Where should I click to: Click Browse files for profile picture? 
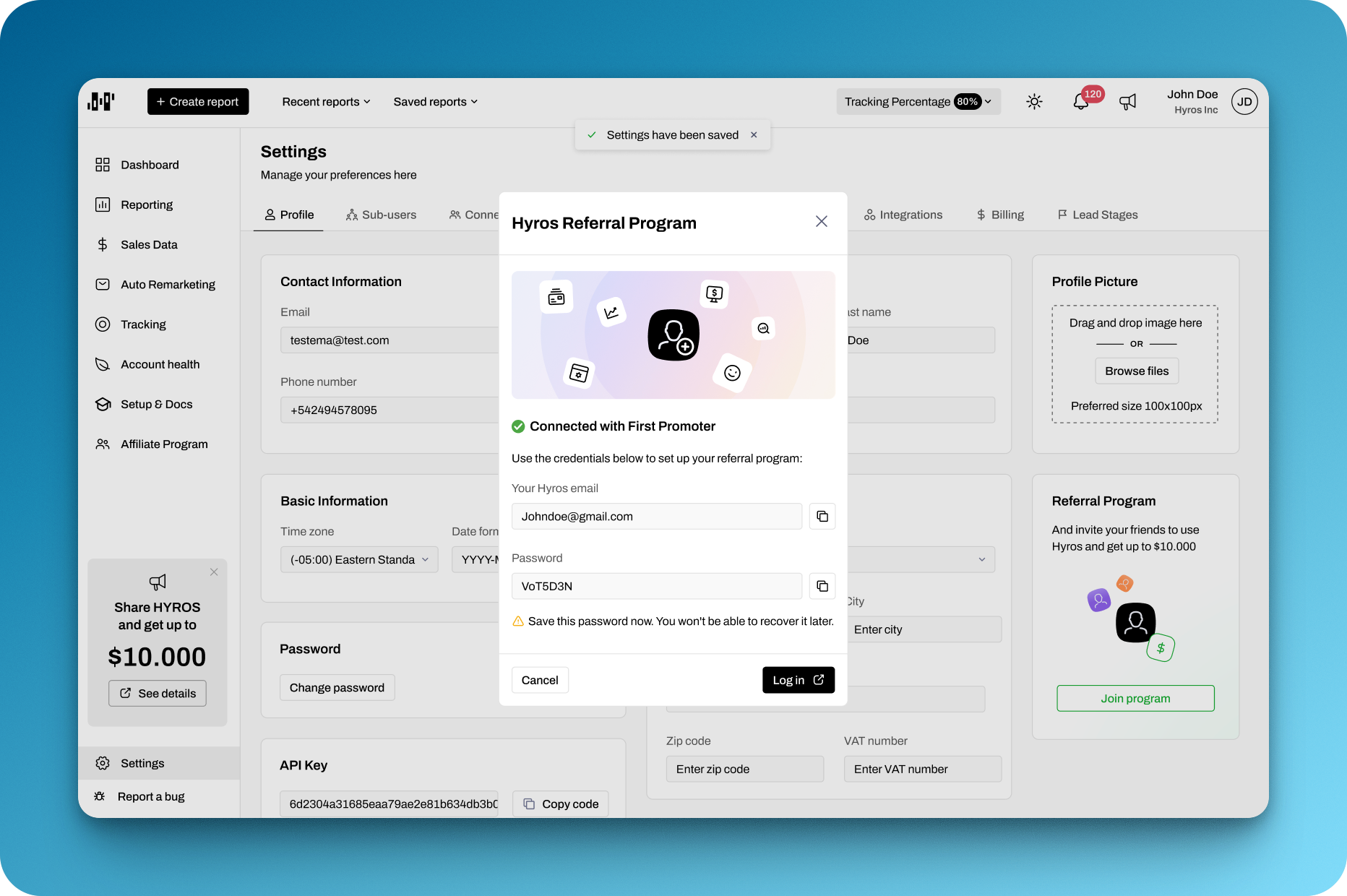1137,371
